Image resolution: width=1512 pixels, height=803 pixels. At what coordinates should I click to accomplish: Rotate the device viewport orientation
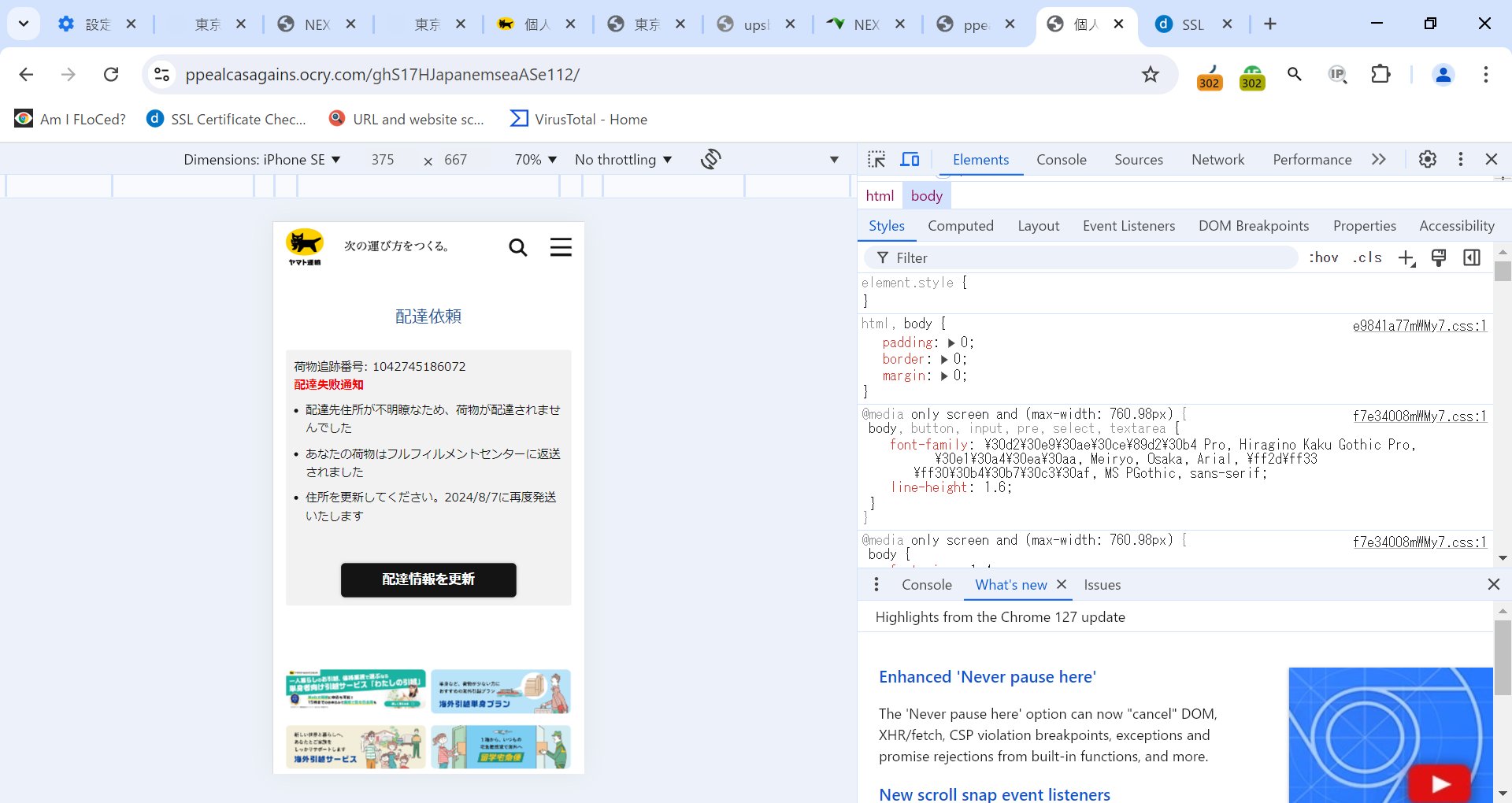point(710,159)
